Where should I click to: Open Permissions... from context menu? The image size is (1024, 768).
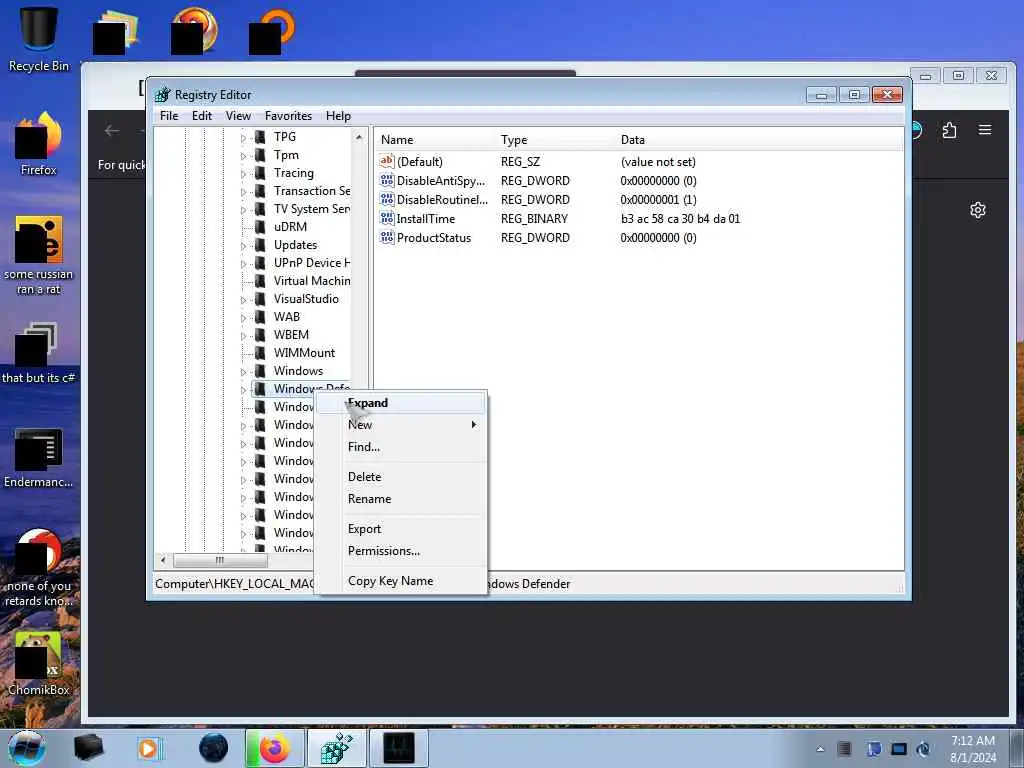[x=401, y=551]
